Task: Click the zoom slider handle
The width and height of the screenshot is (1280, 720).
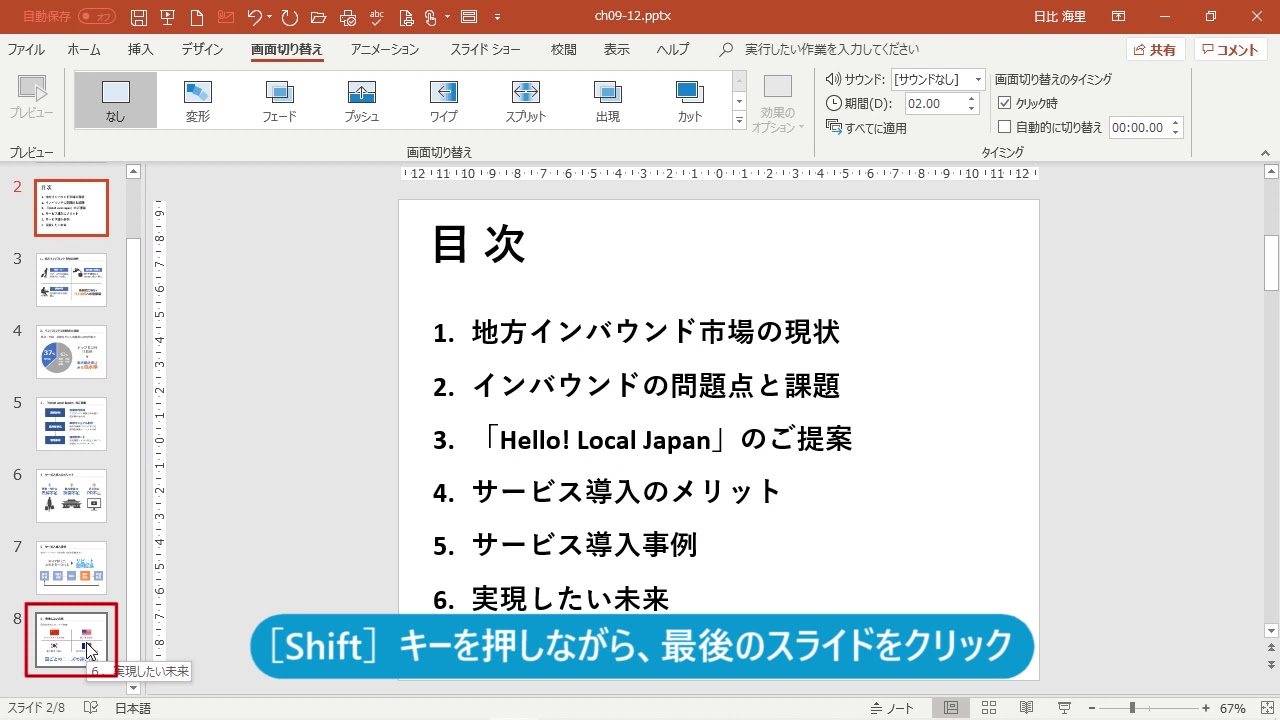Action: pyautogui.click(x=1132, y=708)
